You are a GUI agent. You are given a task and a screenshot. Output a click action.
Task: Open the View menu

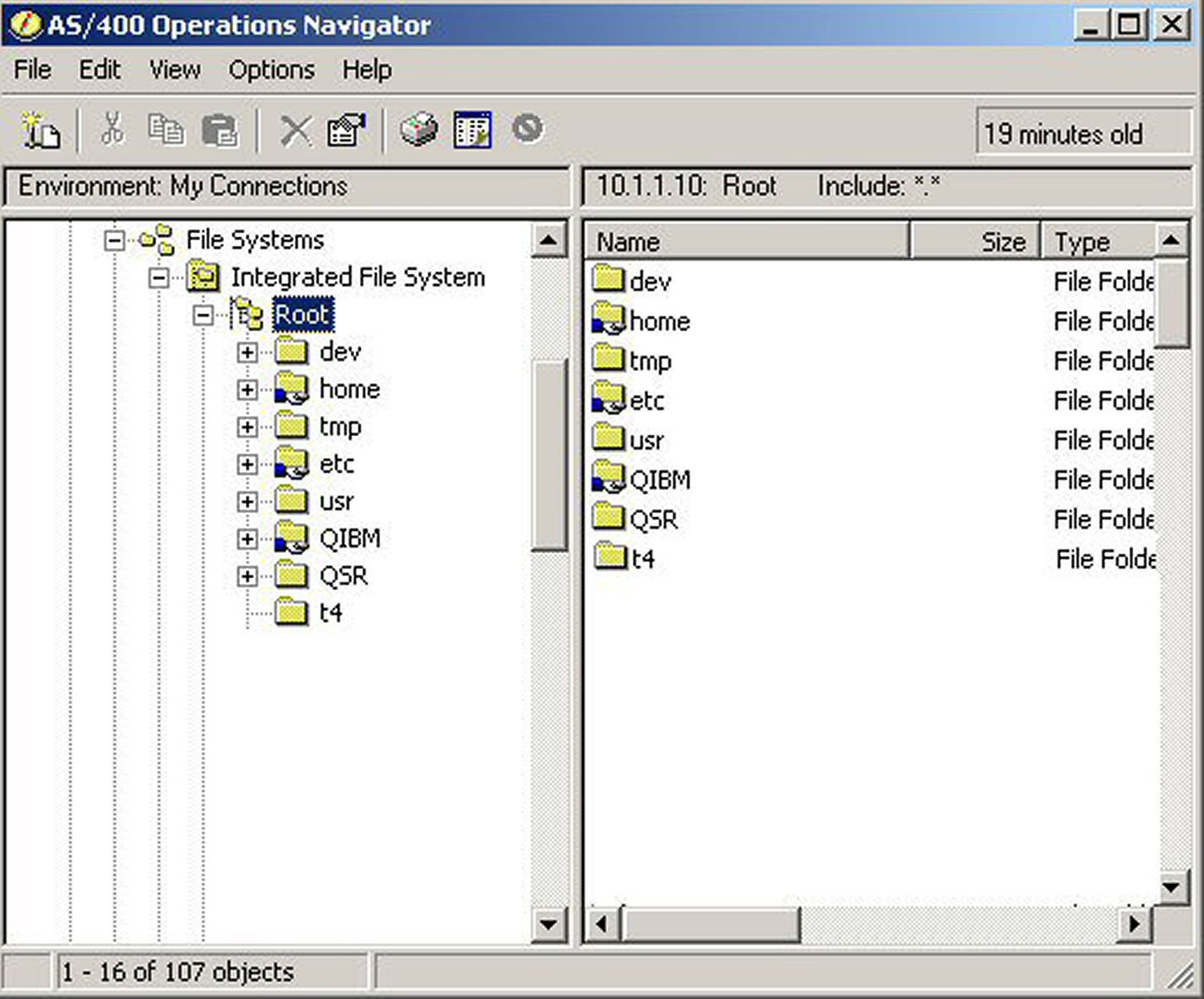point(175,69)
